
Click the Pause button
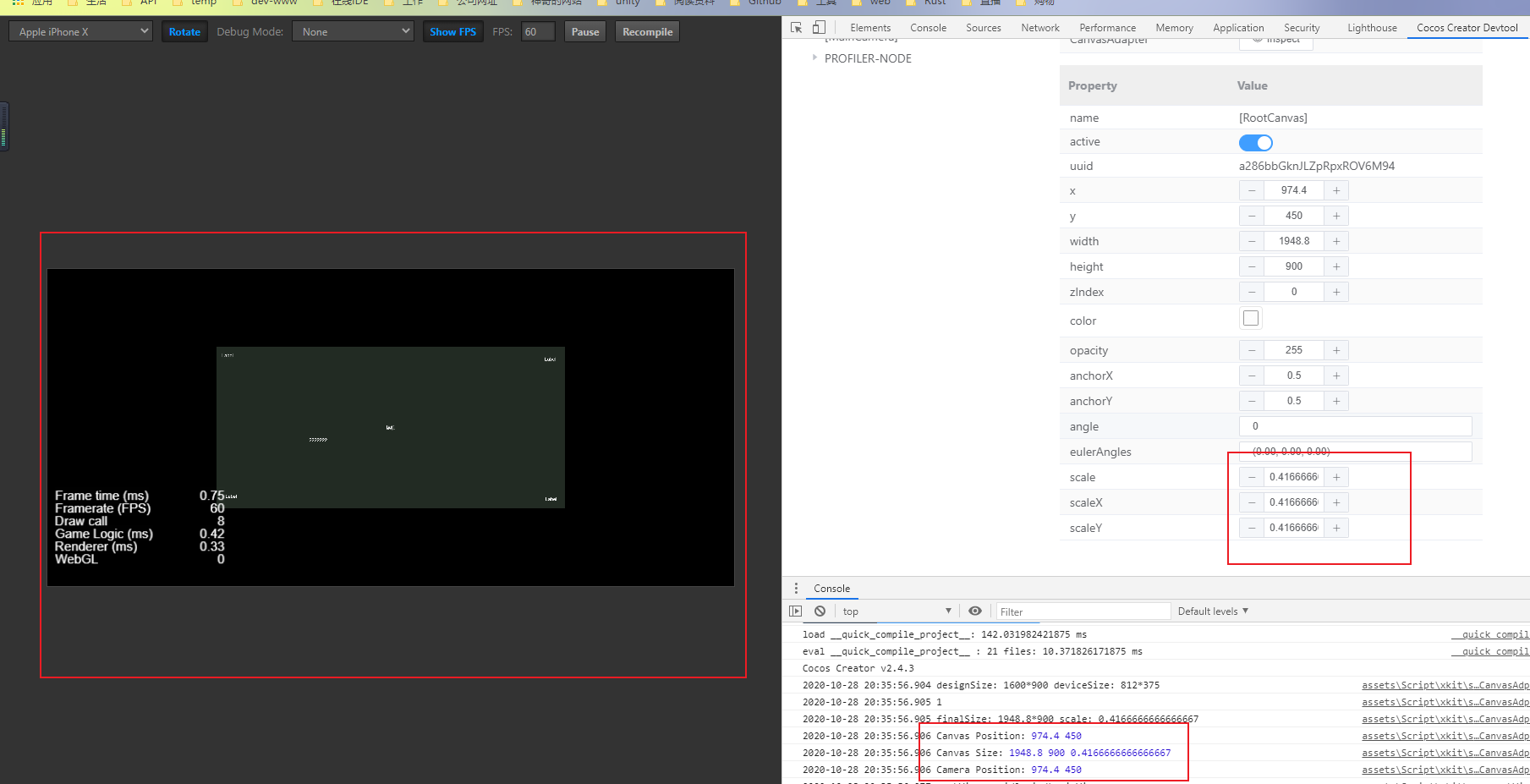pos(585,32)
